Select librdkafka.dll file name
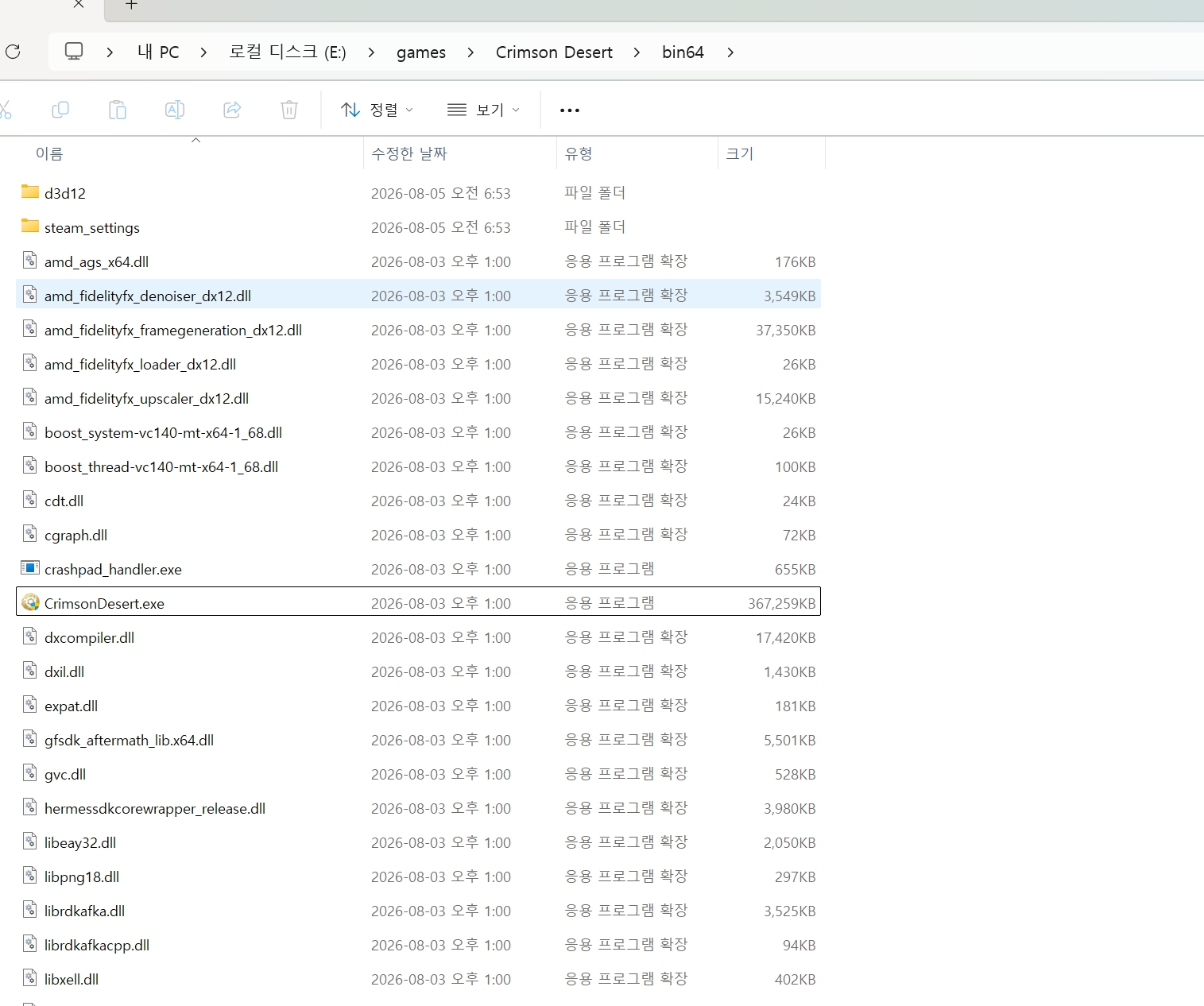Viewport: 1204px width, 1006px height. [x=85, y=911]
